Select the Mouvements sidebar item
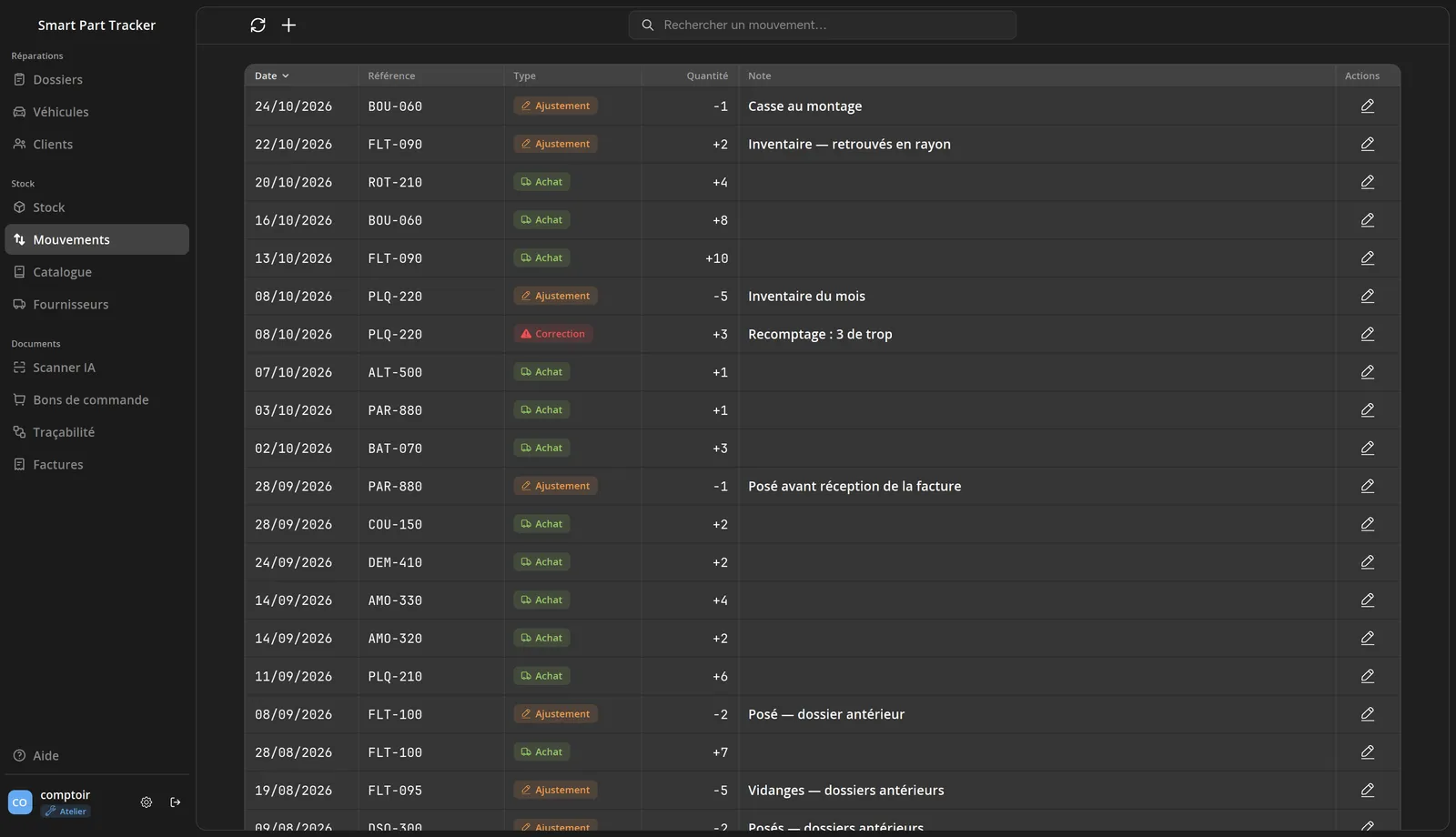Image resolution: width=1456 pixels, height=837 pixels. tap(96, 240)
